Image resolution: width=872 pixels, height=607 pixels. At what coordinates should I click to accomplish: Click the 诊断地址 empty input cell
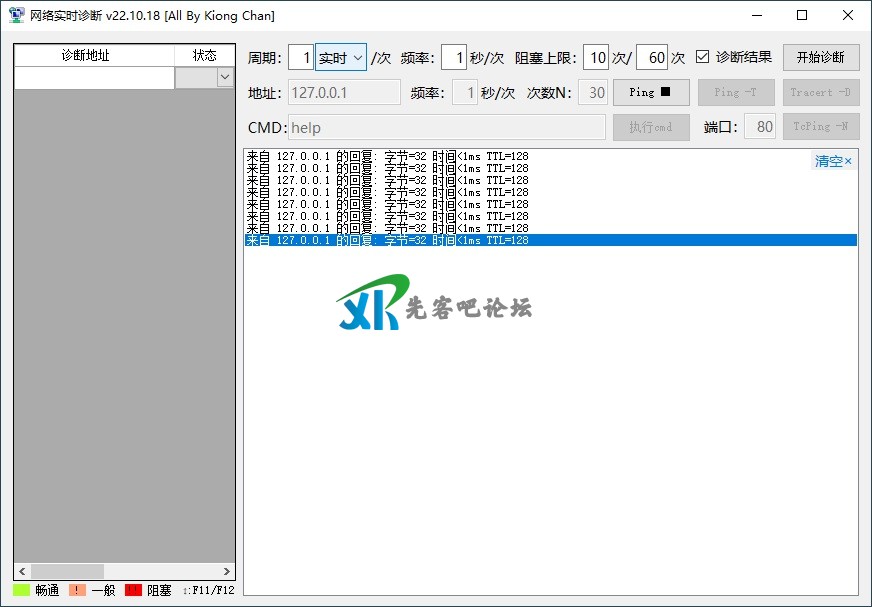(94, 78)
